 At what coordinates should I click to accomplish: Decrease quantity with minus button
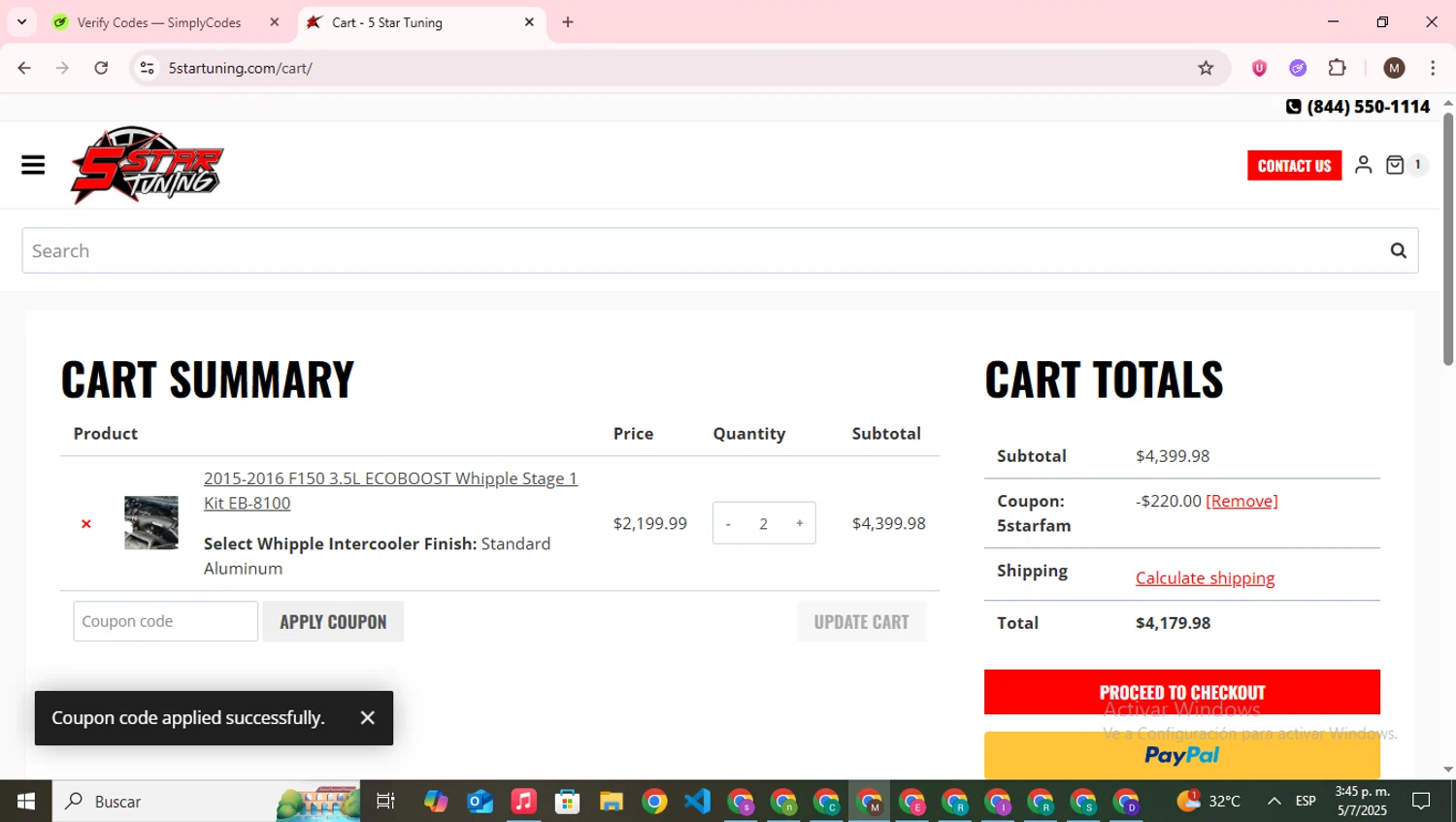pyautogui.click(x=728, y=524)
